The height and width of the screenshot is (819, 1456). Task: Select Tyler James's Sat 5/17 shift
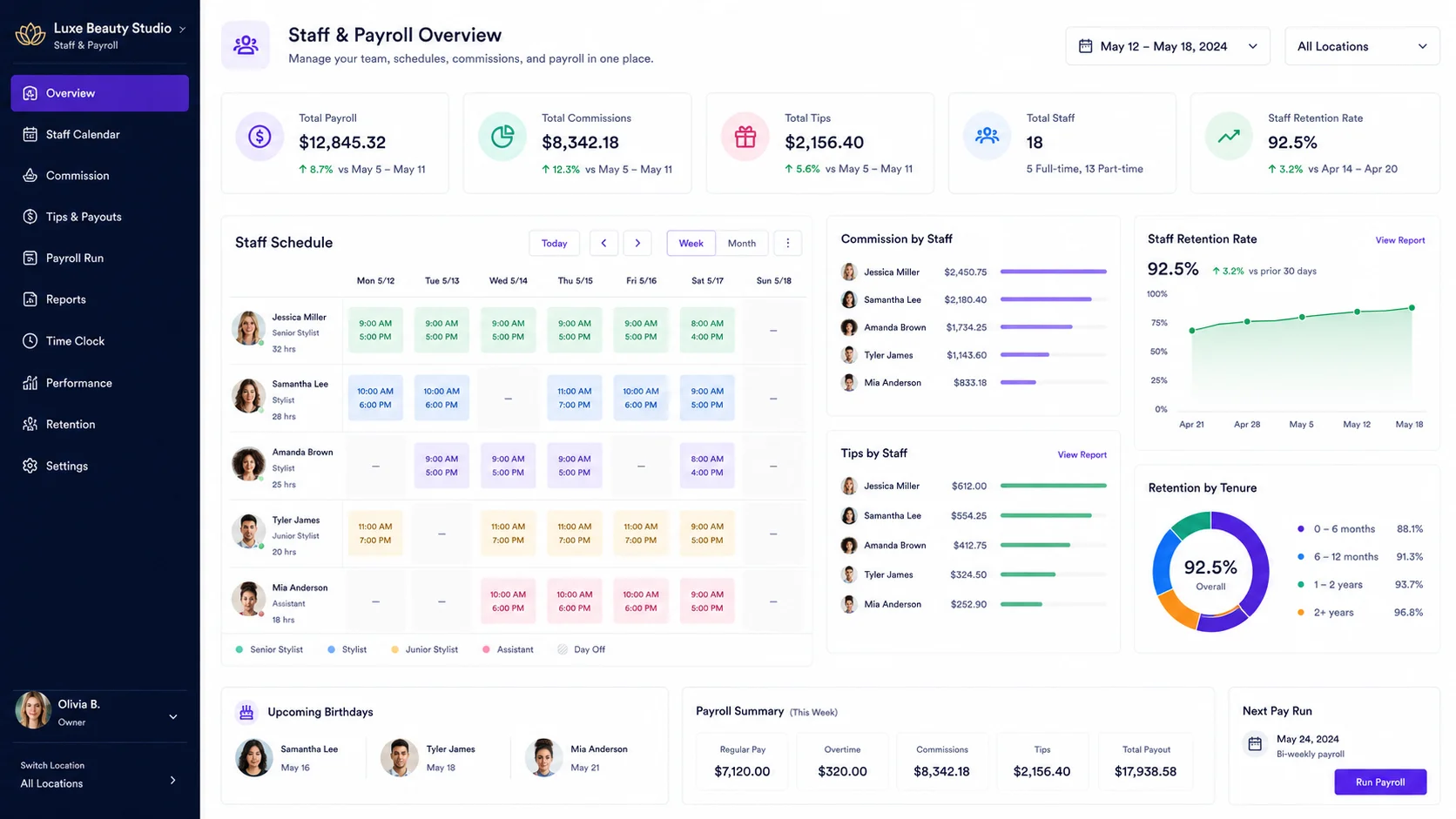[707, 534]
